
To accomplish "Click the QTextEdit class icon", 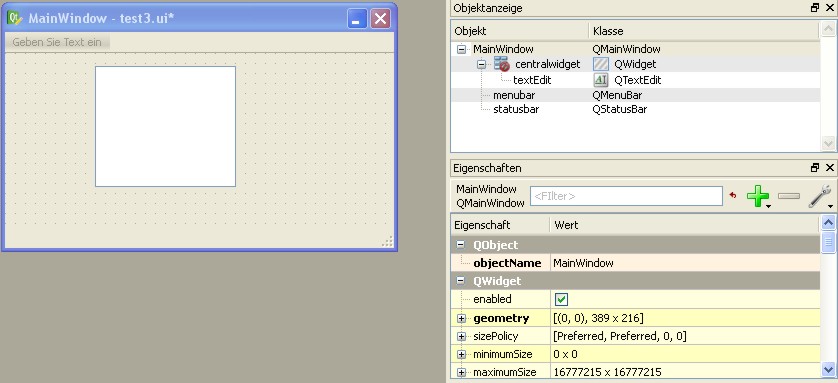I will (601, 80).
